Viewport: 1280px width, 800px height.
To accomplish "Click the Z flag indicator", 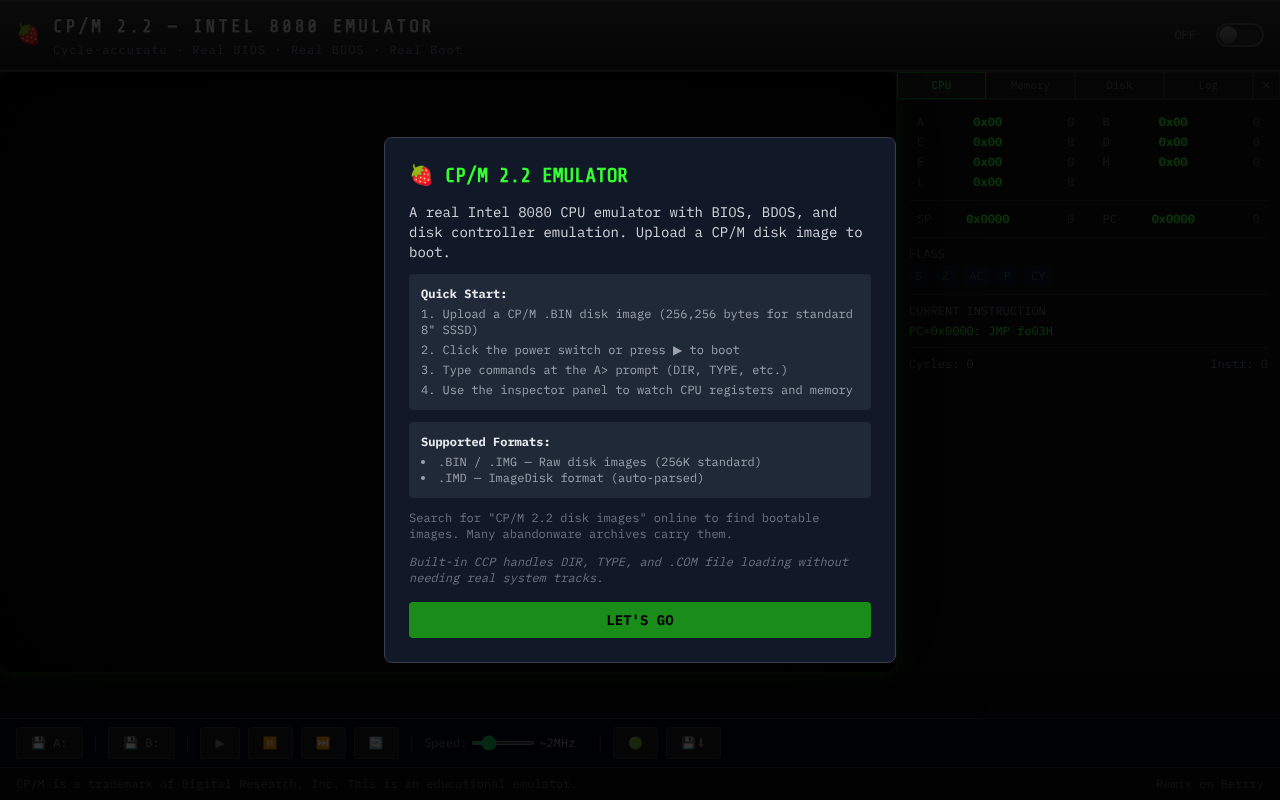I will [x=945, y=276].
